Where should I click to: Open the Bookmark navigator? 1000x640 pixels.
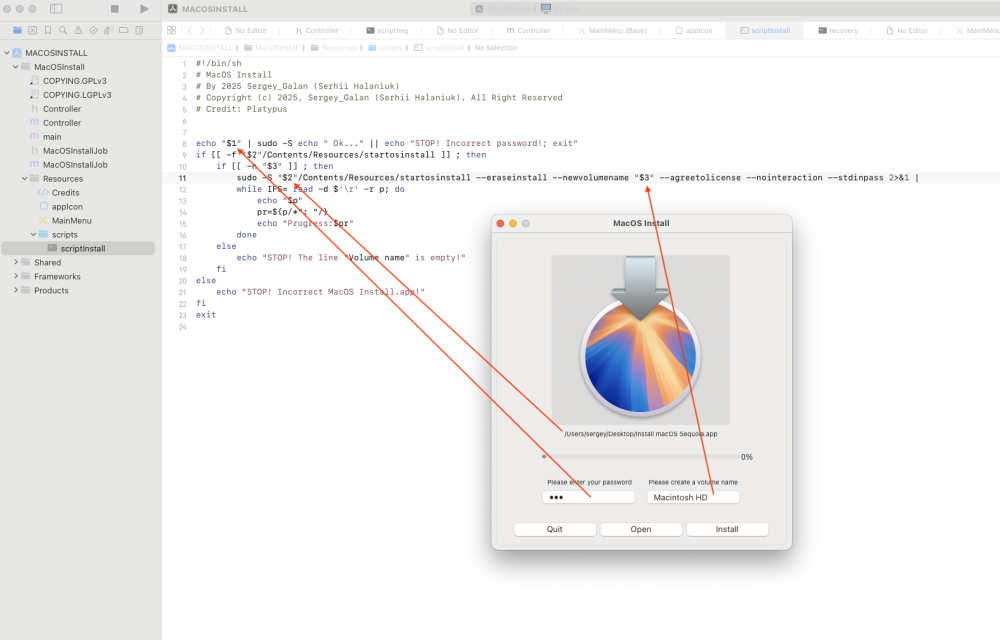pyautogui.click(x=48, y=30)
